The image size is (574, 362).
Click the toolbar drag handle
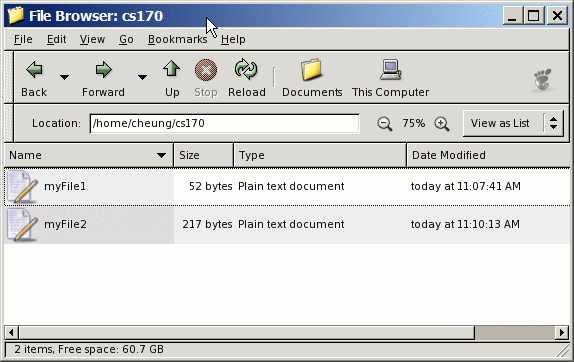[x=8, y=77]
